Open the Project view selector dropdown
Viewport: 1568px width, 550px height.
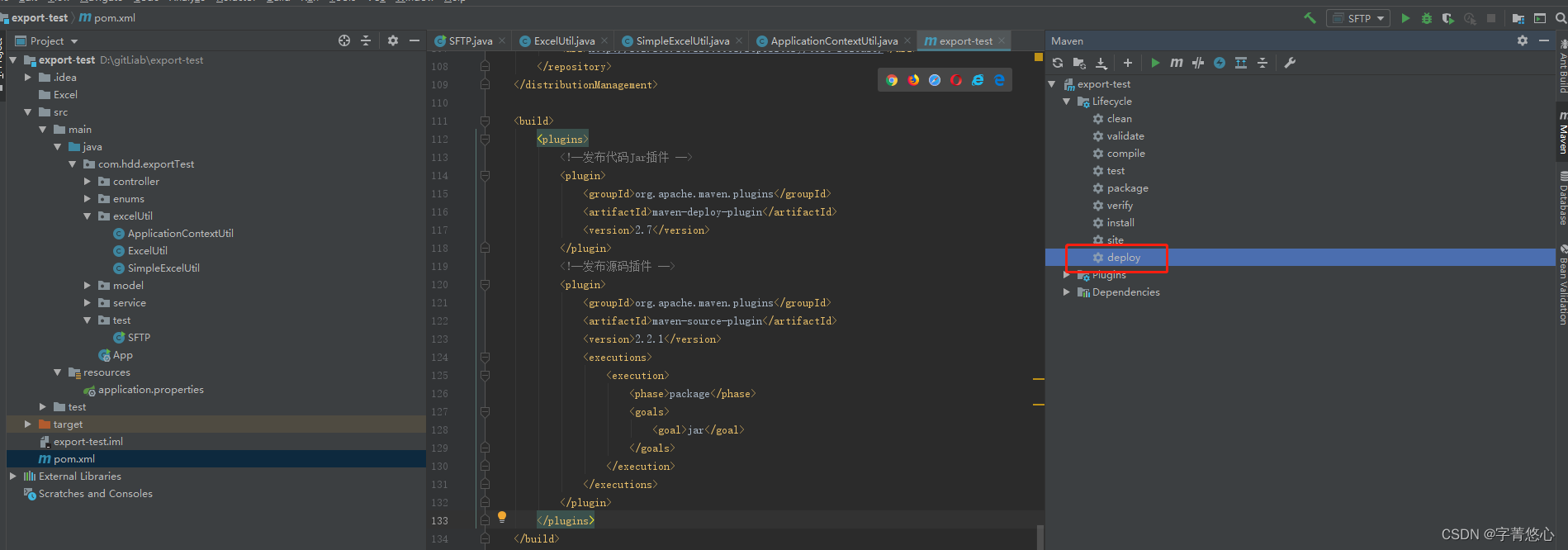pos(47,40)
